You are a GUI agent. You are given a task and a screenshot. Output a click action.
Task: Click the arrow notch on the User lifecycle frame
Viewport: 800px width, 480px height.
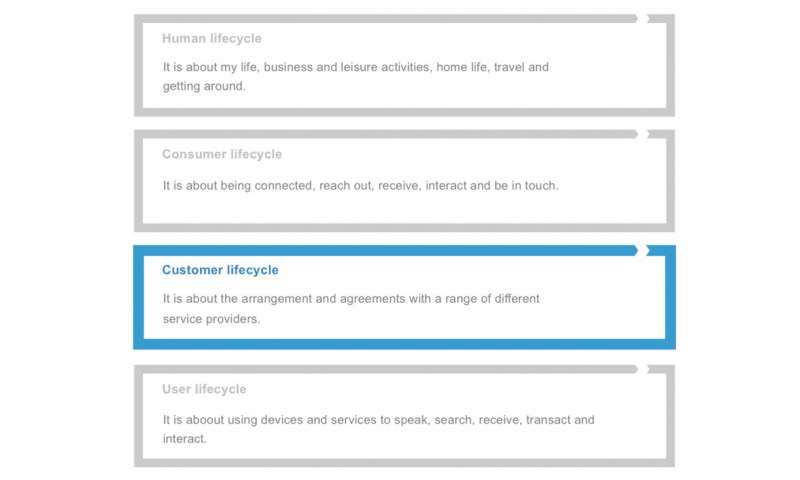coord(643,369)
